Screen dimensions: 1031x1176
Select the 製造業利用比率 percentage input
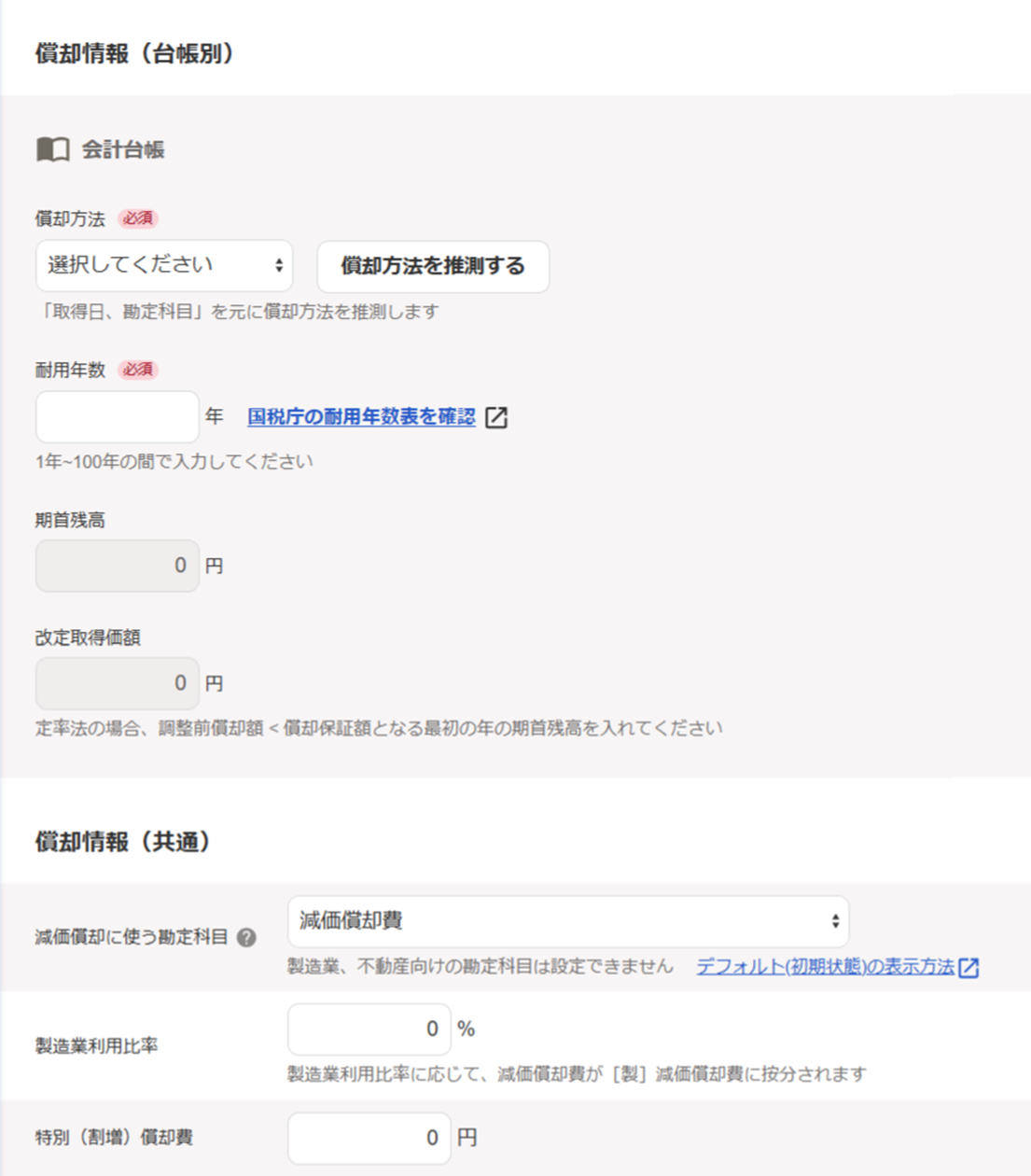[369, 1029]
